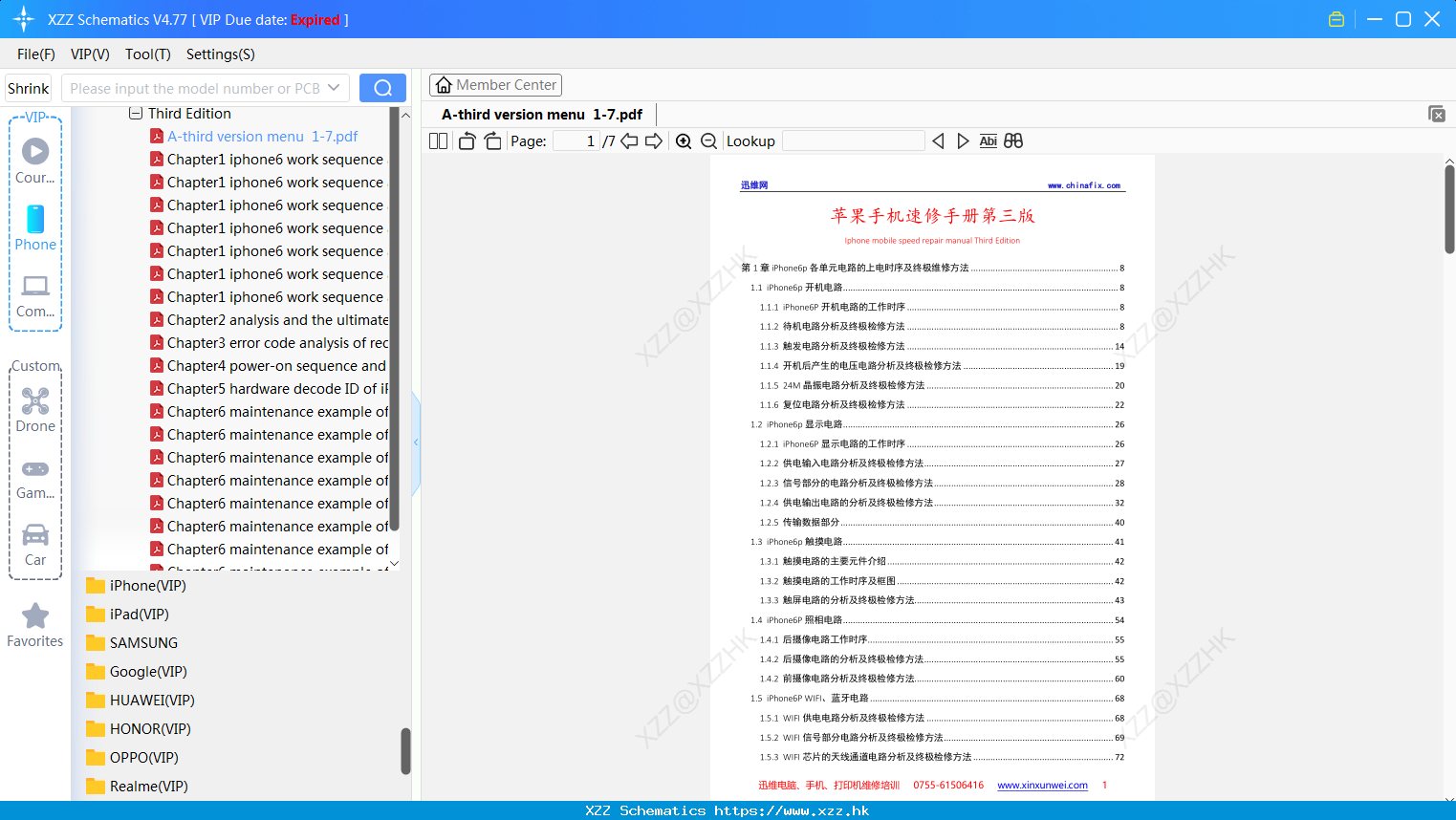Open the Settings(S) menu

pos(221,54)
